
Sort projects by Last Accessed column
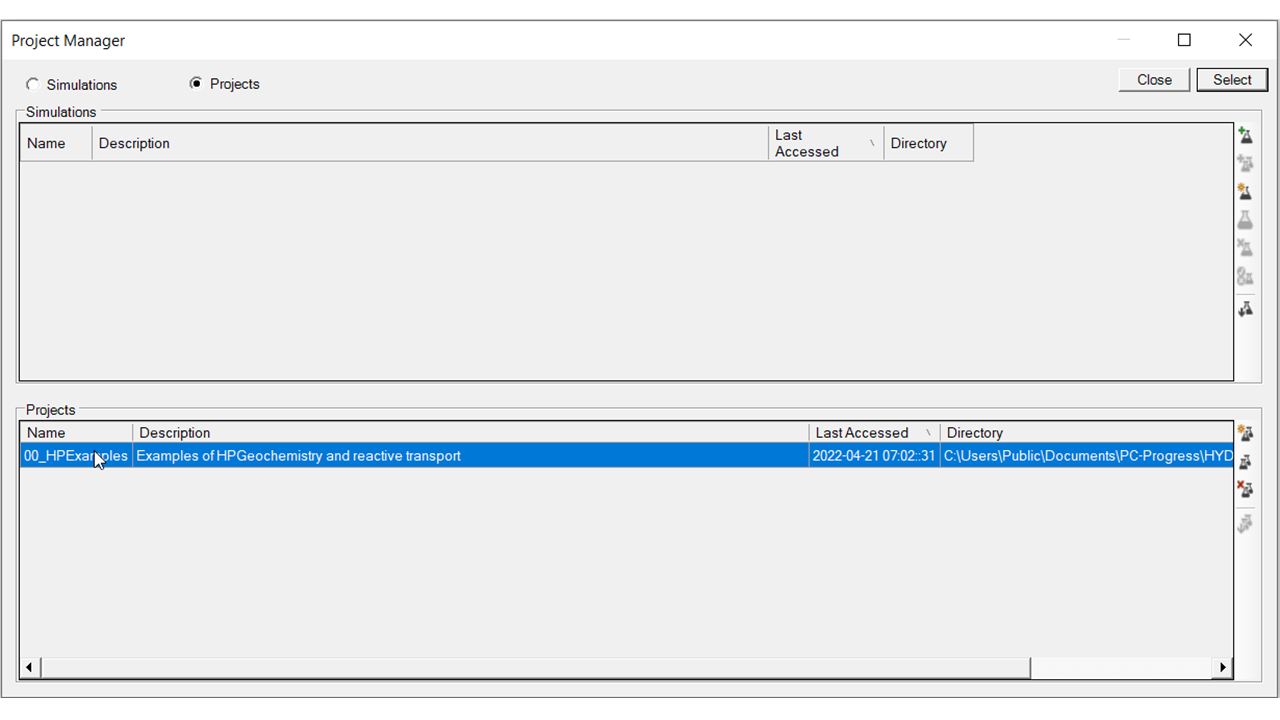(873, 433)
